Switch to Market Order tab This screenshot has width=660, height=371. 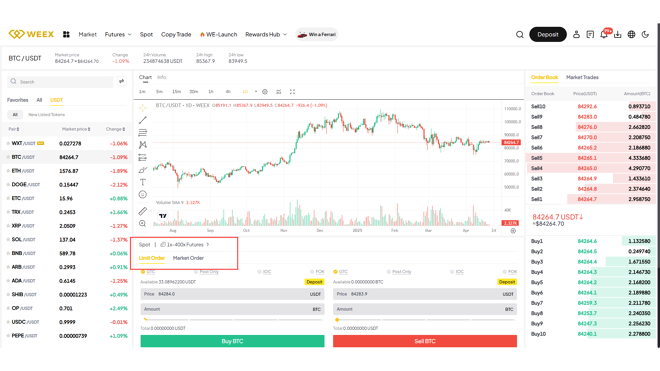coord(188,258)
